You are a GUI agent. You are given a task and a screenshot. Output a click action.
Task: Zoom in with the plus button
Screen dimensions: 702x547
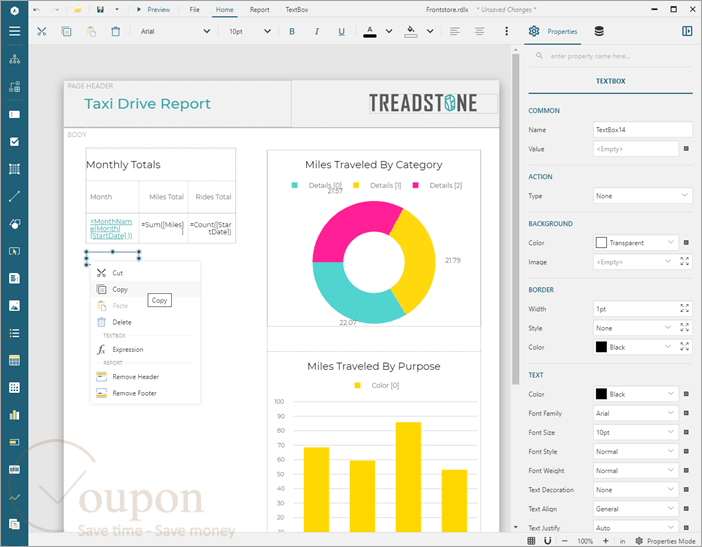point(605,541)
